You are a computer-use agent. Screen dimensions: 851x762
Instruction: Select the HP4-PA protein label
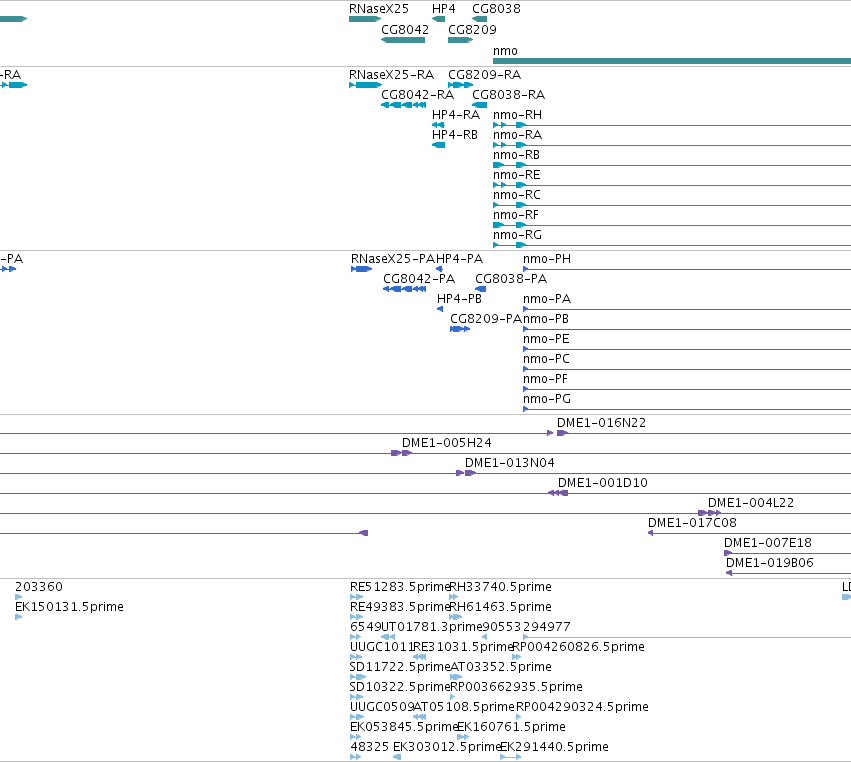460,259
